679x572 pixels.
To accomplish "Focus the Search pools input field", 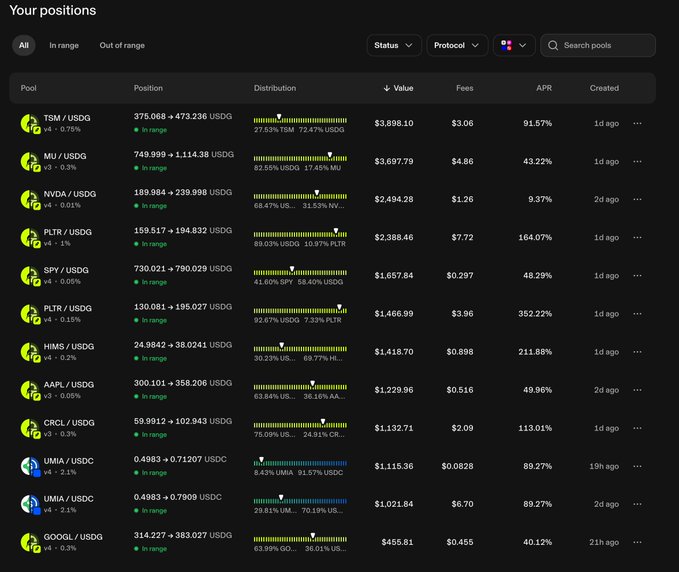I will pos(598,45).
